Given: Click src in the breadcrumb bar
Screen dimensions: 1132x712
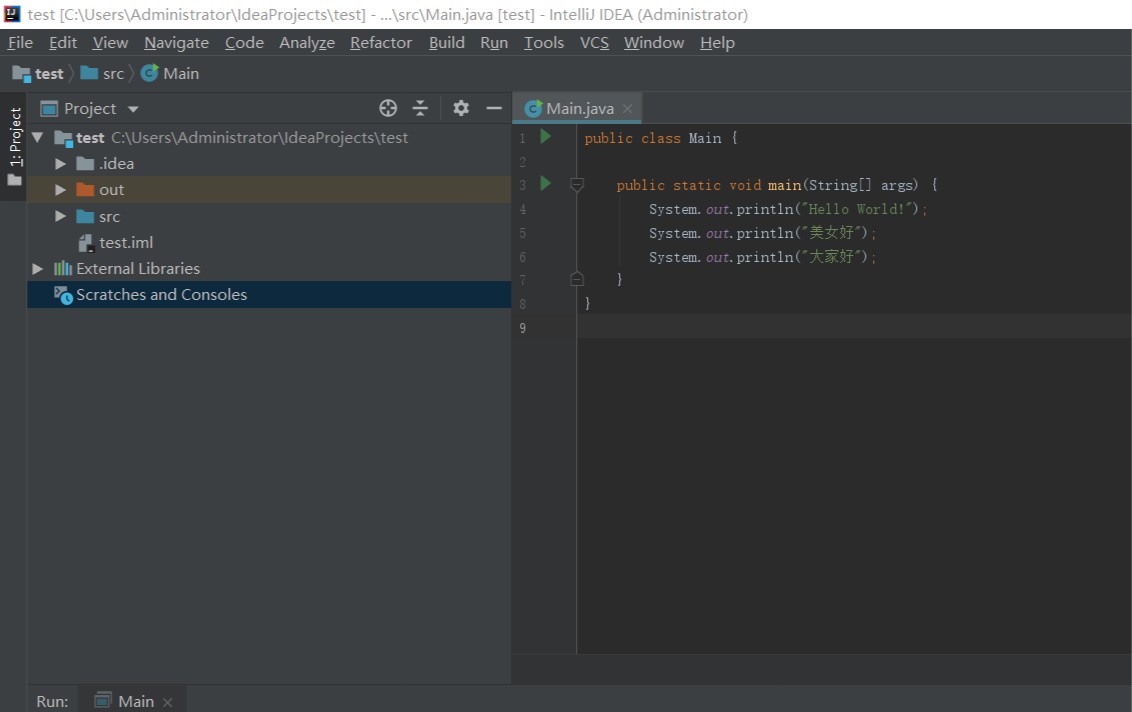Looking at the screenshot, I should (113, 73).
